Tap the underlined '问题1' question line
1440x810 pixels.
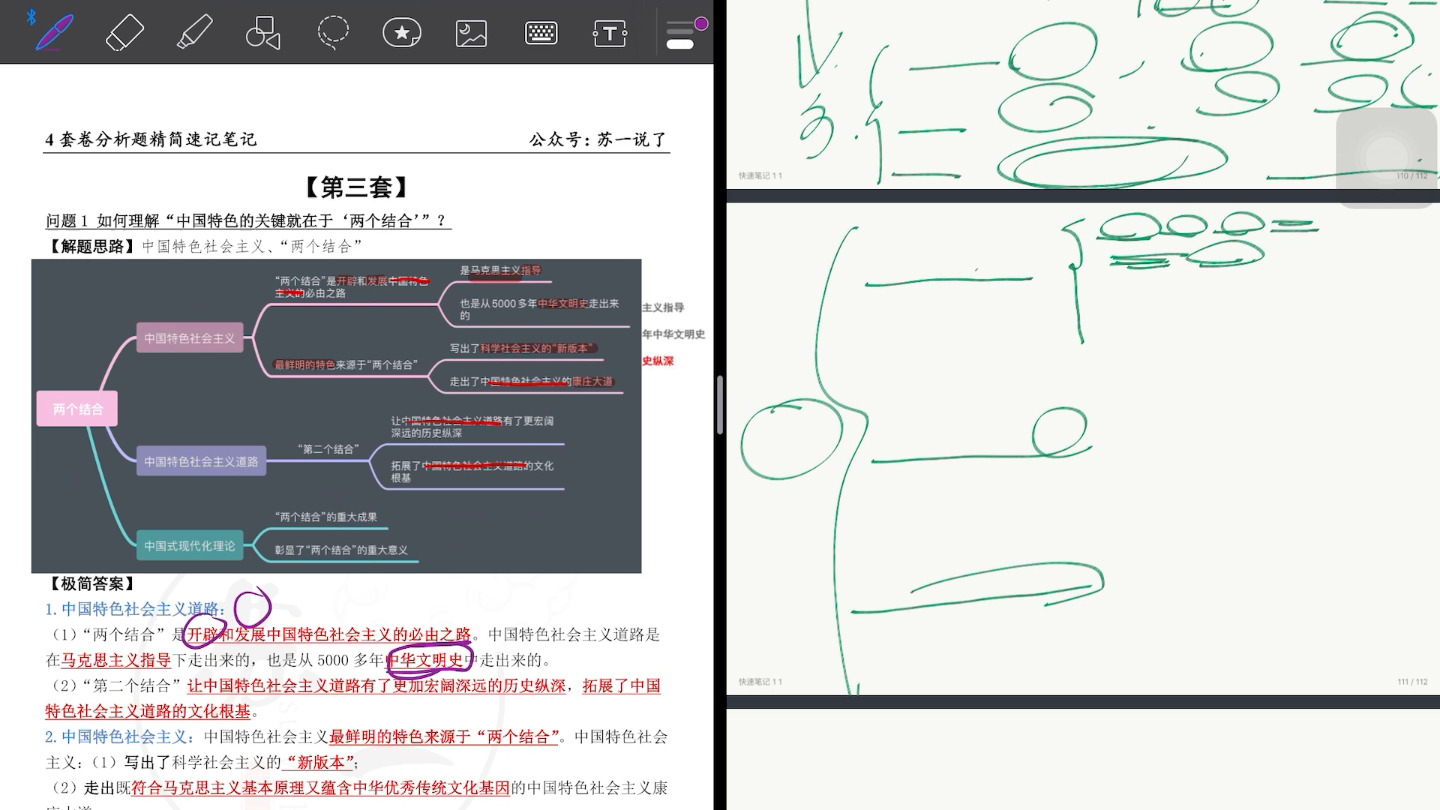[x=248, y=220]
